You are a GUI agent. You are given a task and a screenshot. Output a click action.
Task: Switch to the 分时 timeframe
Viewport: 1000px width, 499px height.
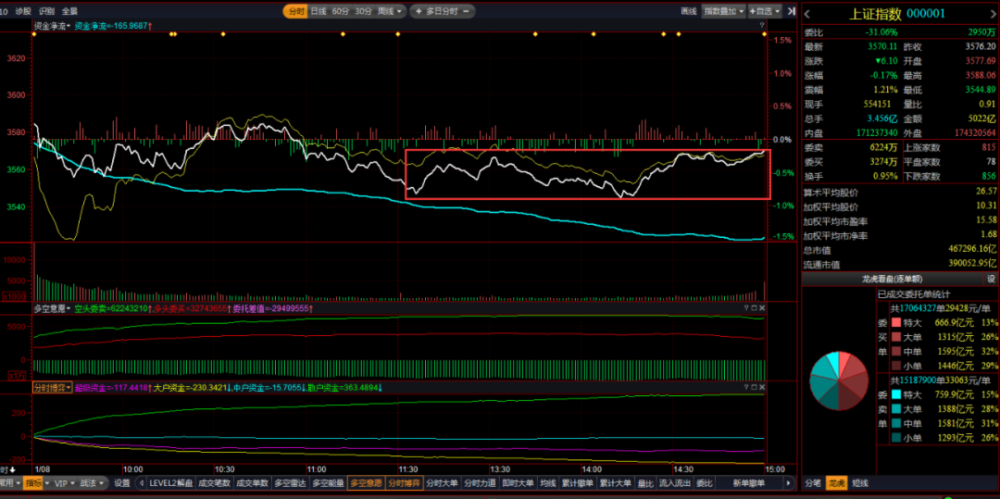click(x=296, y=11)
